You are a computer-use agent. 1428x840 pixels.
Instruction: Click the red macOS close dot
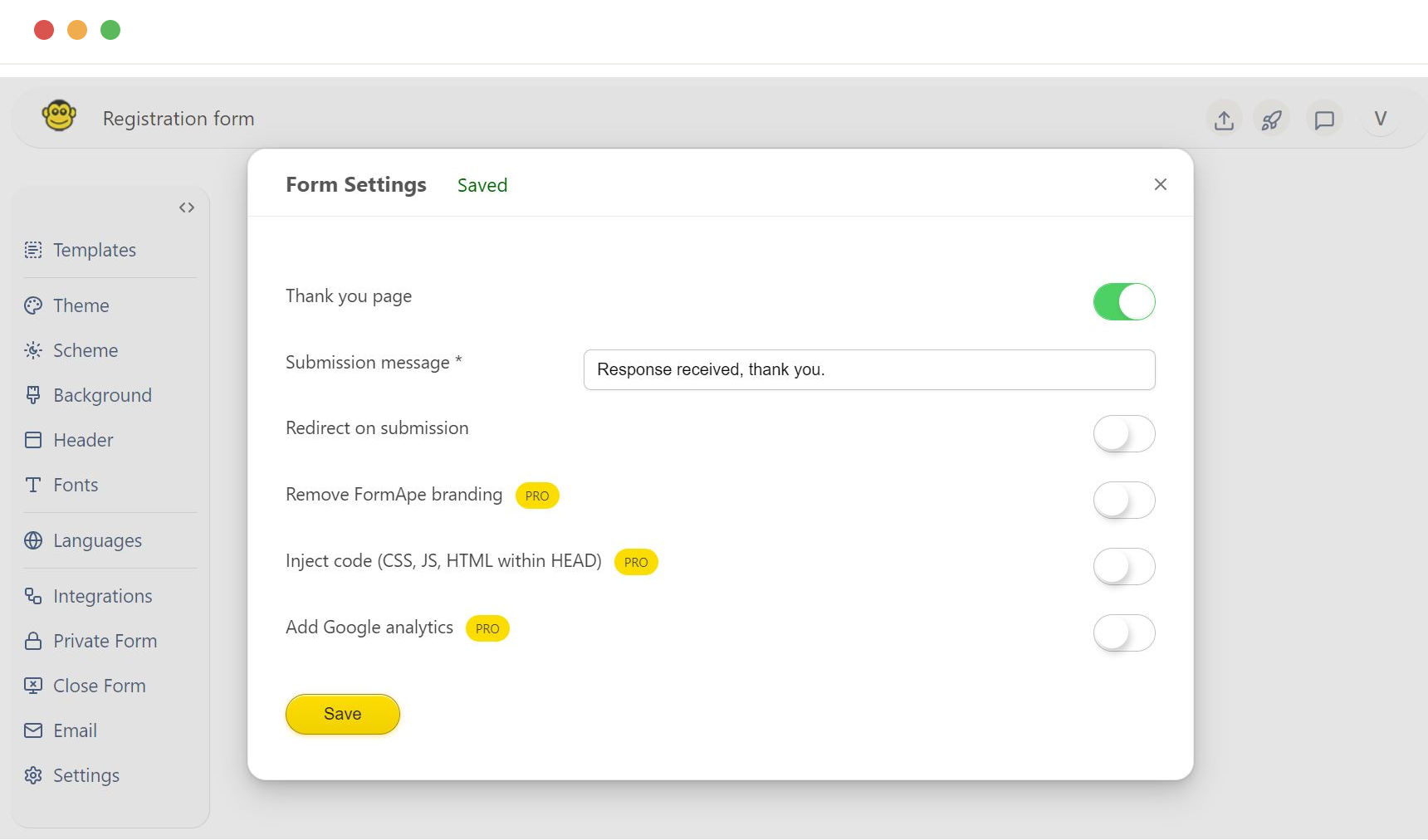pyautogui.click(x=44, y=30)
